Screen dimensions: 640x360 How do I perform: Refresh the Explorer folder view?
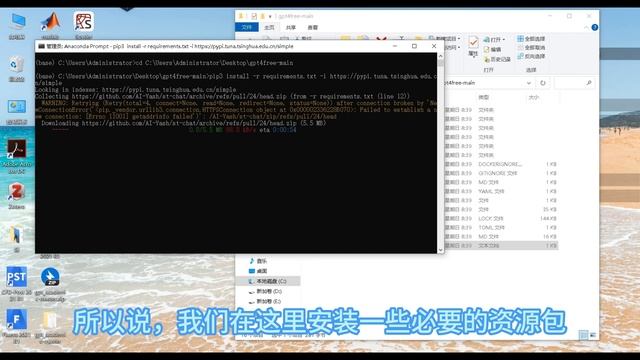coord(543,83)
